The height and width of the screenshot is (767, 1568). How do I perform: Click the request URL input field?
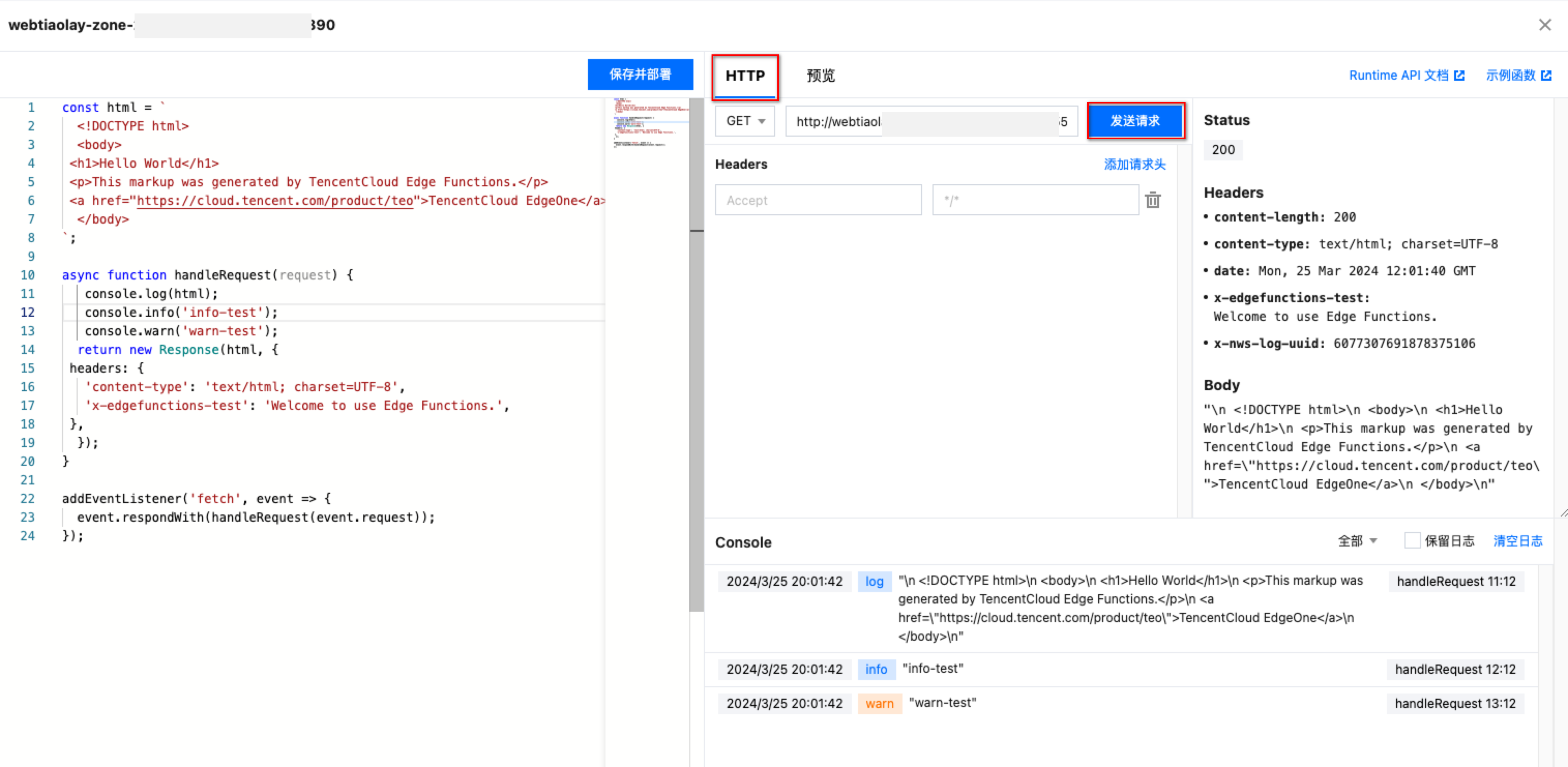click(x=931, y=122)
